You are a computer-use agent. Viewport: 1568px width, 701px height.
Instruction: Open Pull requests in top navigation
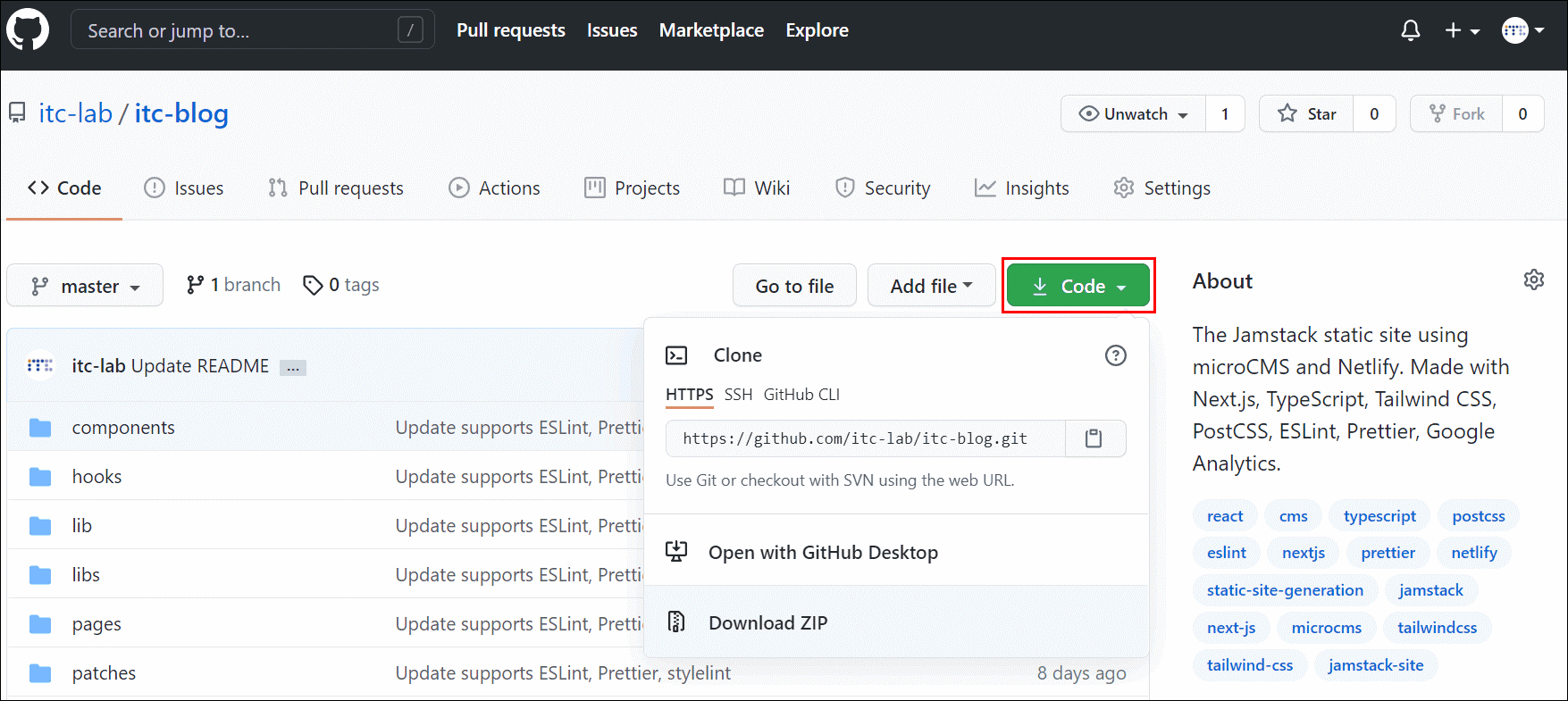pos(511,30)
